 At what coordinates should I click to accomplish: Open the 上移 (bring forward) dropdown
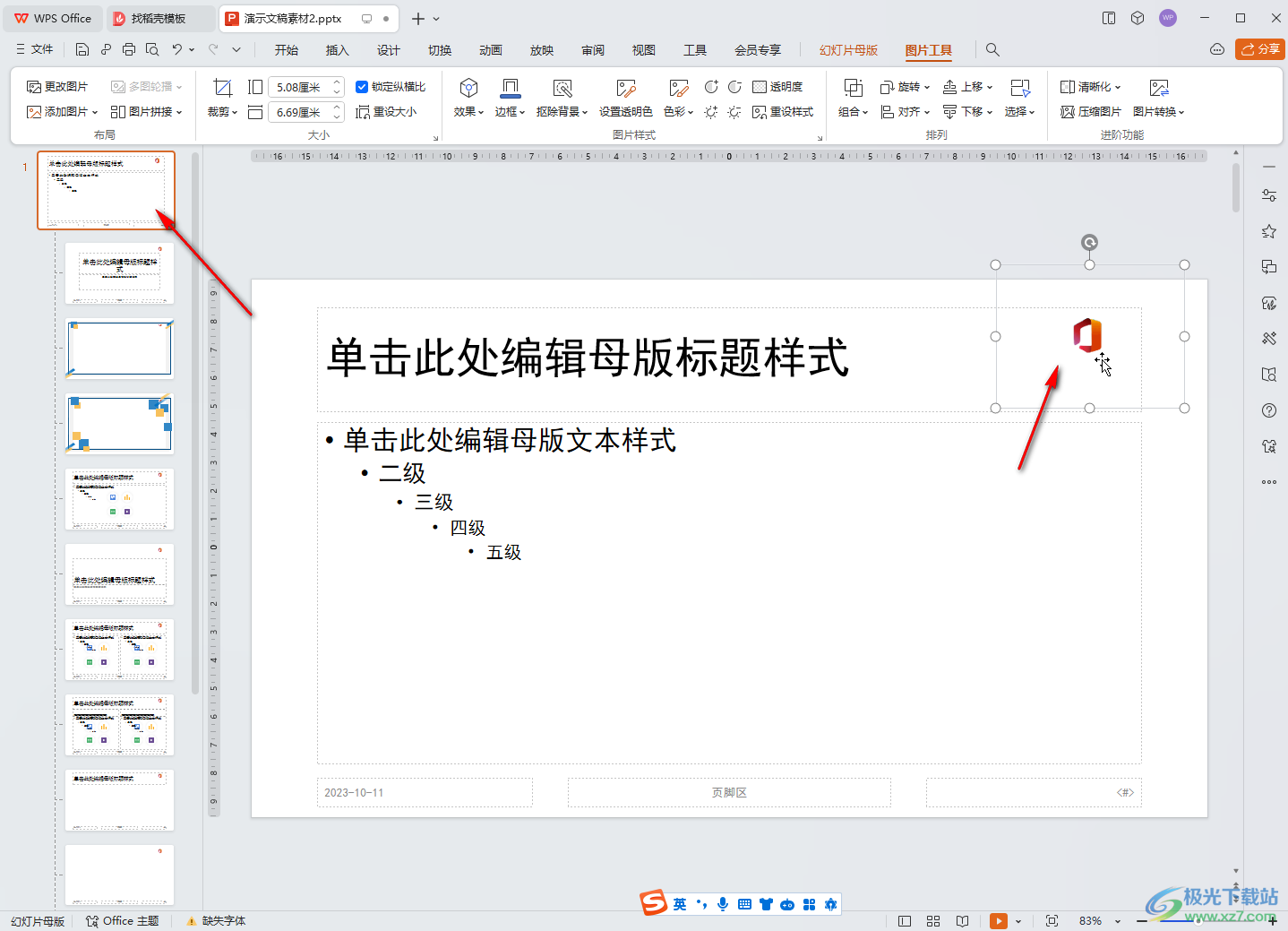967,87
